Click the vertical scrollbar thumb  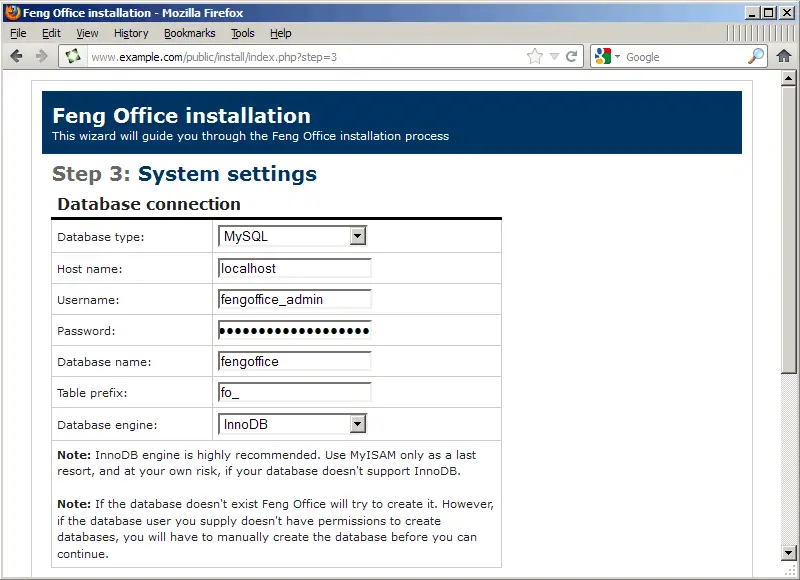pyautogui.click(x=788, y=230)
